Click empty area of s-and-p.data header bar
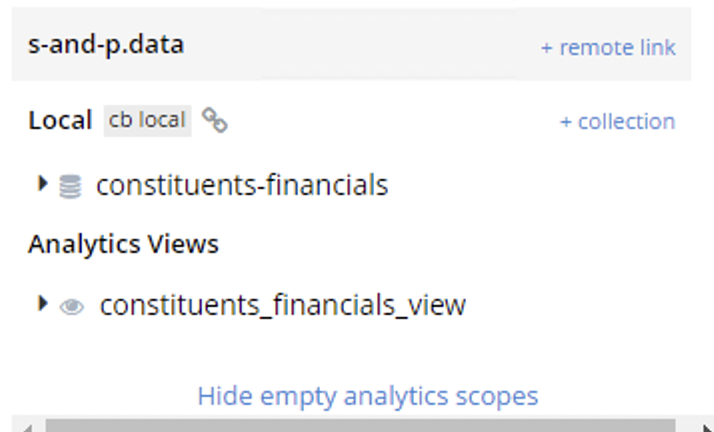714x432 pixels. 362,45
